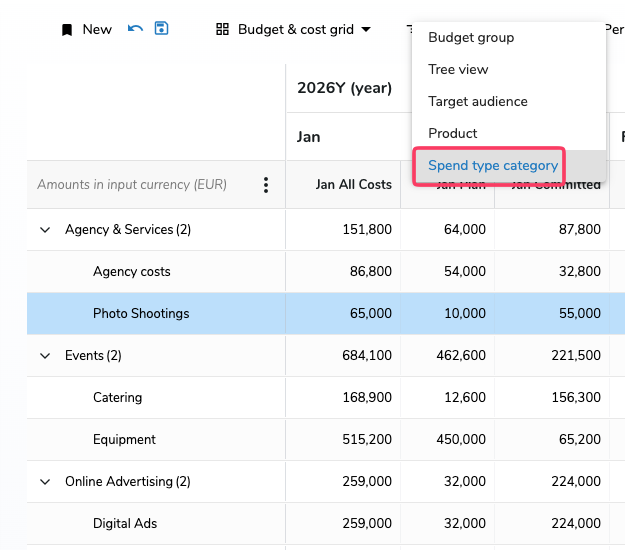
Task: Click the New view label
Action: [97, 29]
